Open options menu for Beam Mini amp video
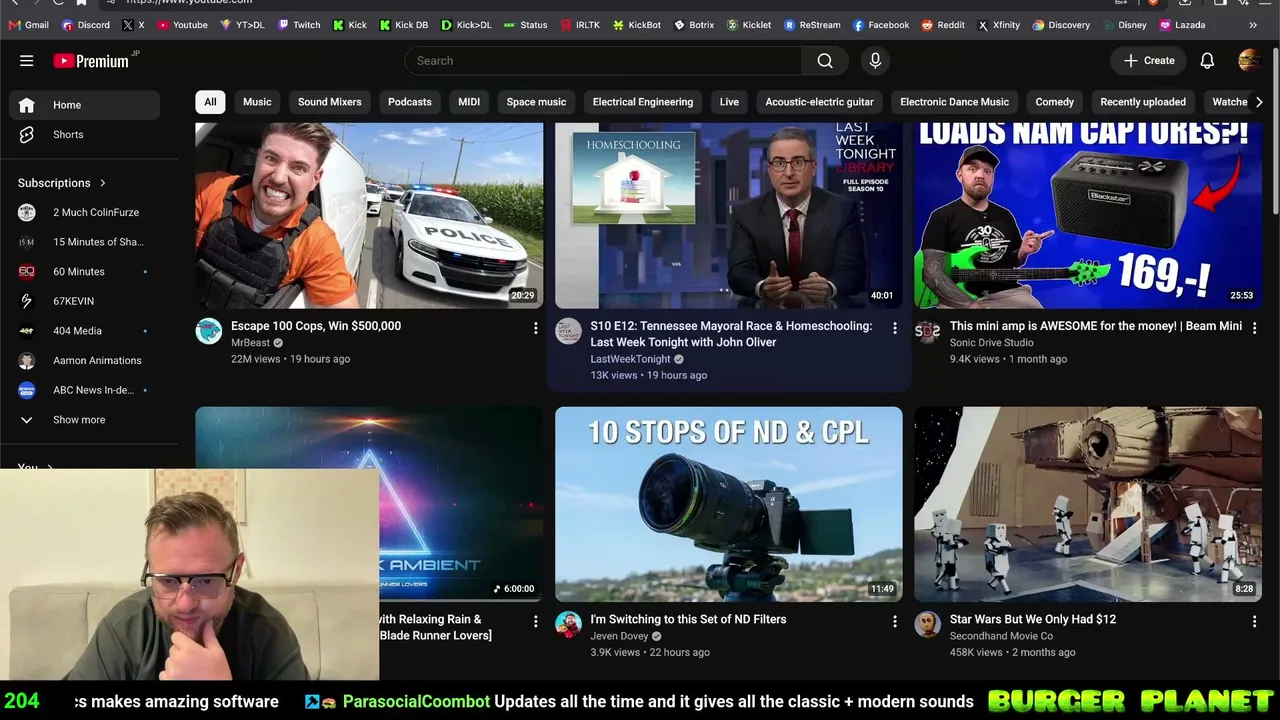The height and width of the screenshot is (720, 1280). point(1254,328)
